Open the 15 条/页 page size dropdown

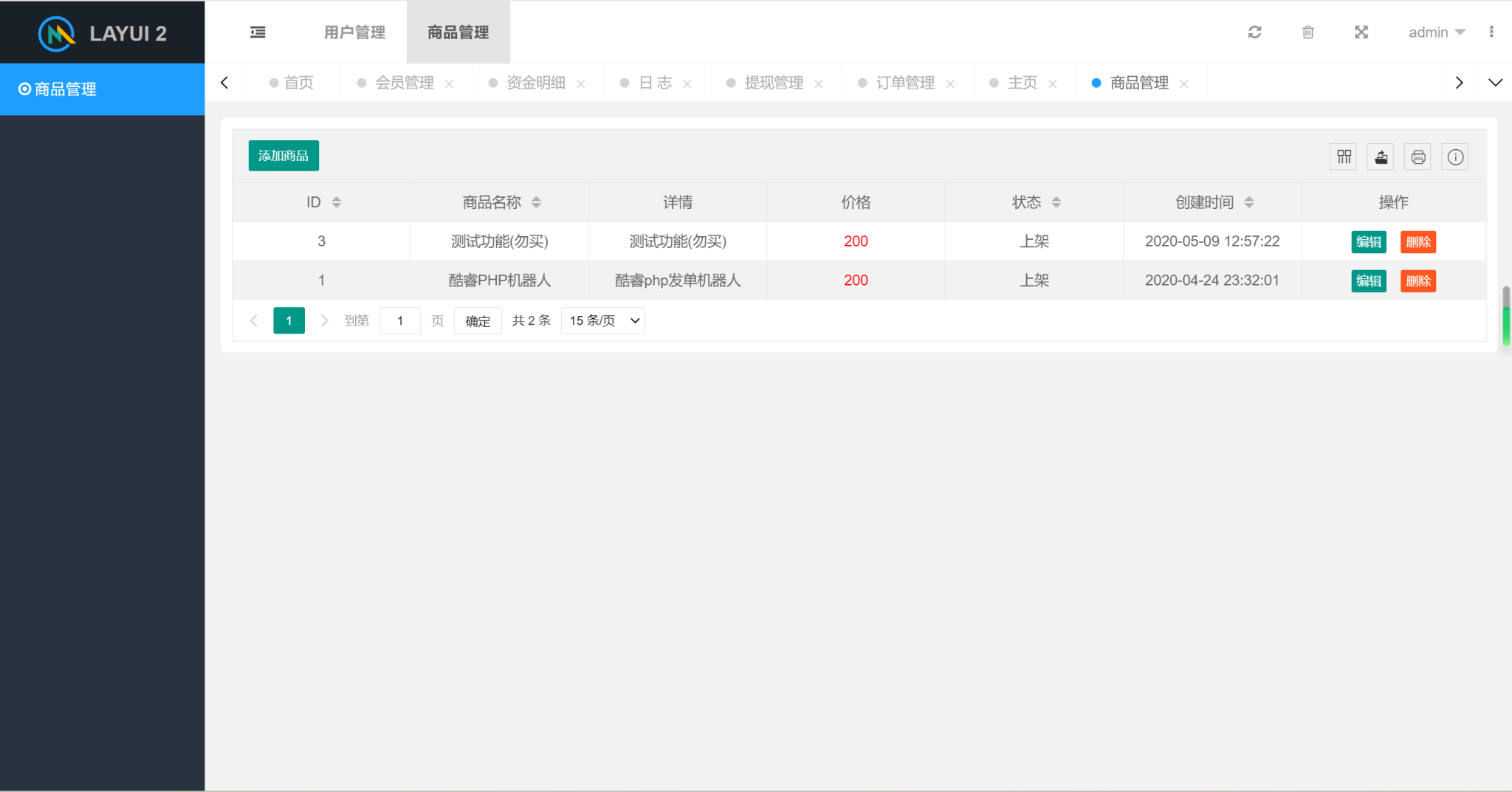(602, 320)
